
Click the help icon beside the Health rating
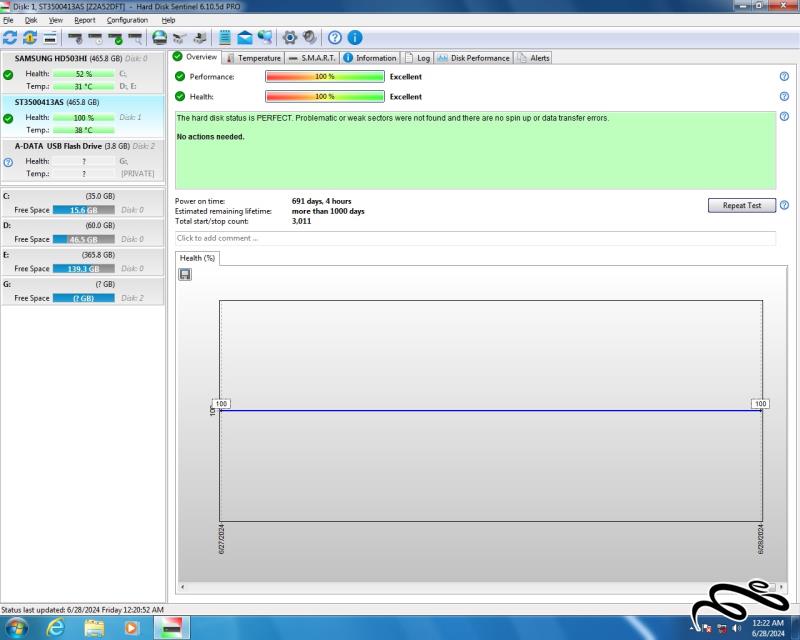click(x=784, y=96)
